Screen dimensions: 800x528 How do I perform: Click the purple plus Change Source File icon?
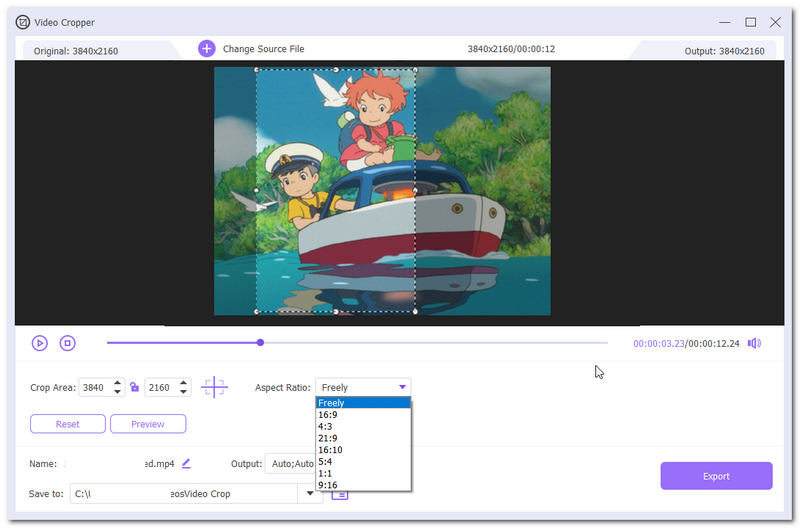[207, 49]
